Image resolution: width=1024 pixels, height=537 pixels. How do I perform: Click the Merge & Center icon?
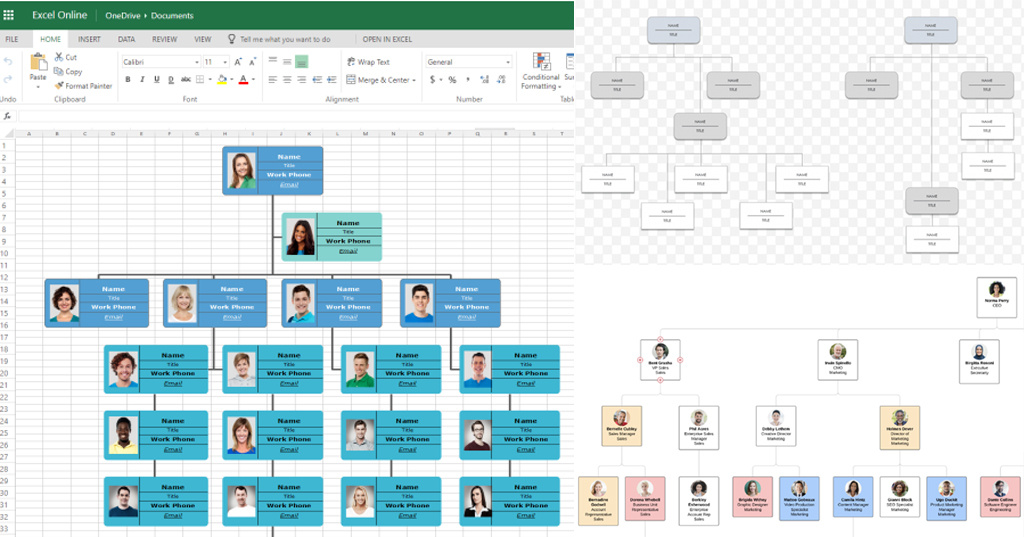click(351, 80)
